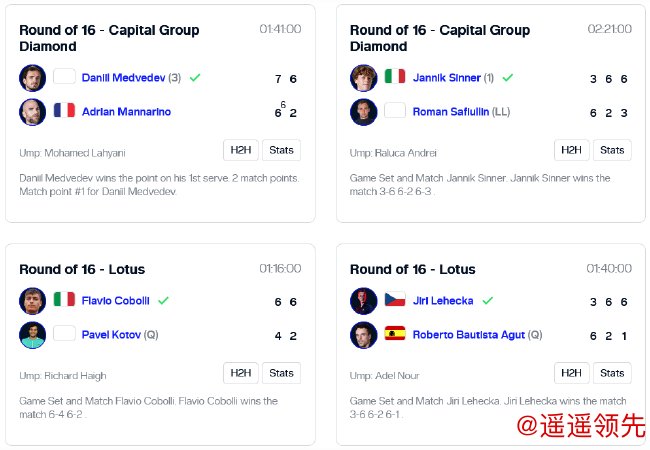The image size is (650, 450).
Task: Click the green winner checkmark beside Sinner
Action: click(508, 77)
